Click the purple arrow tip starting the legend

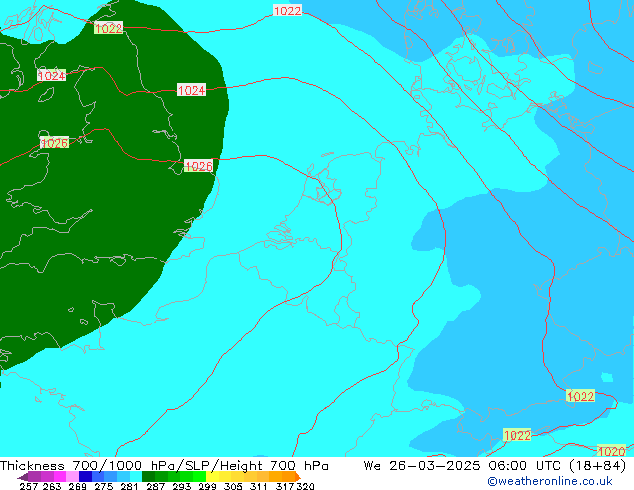tap(22, 477)
